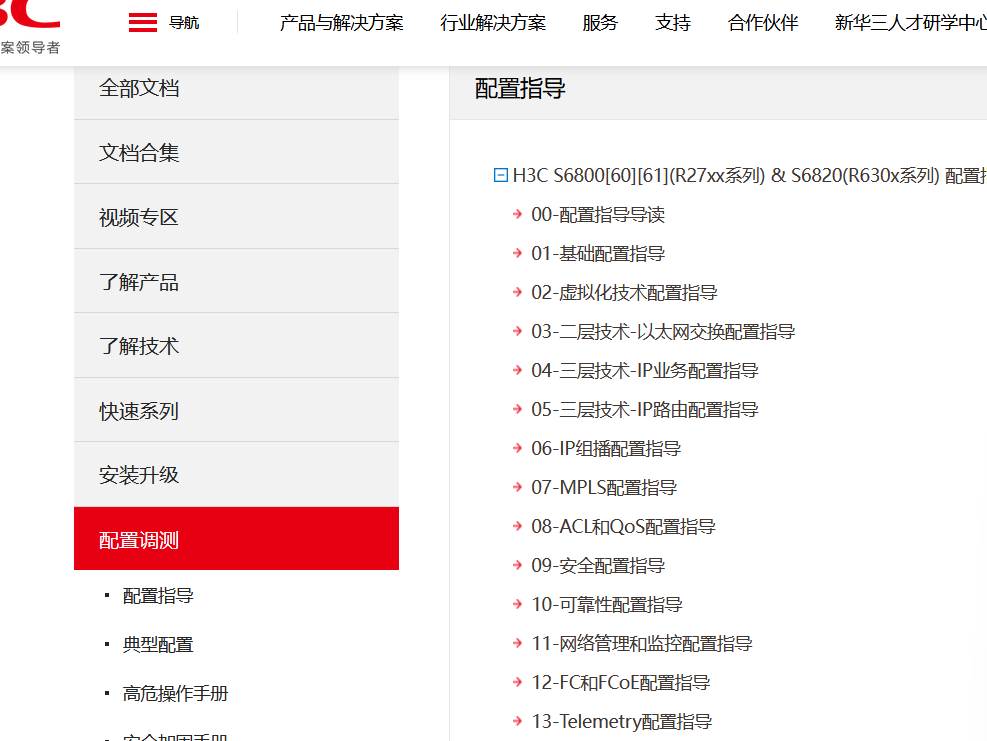Screen dimensions: 987x741
Task: Open 06-IP组播配置指导 document
Action: (x=606, y=448)
